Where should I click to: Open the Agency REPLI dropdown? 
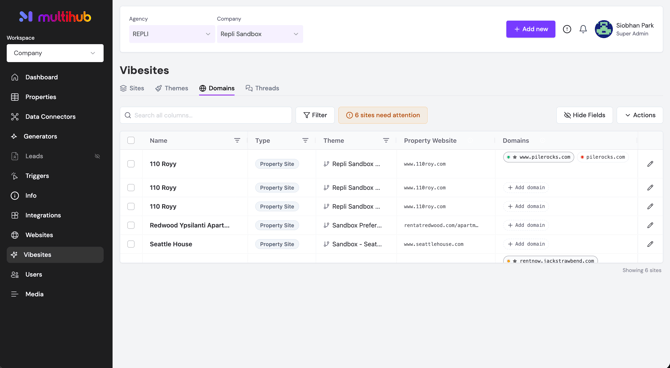[172, 34]
